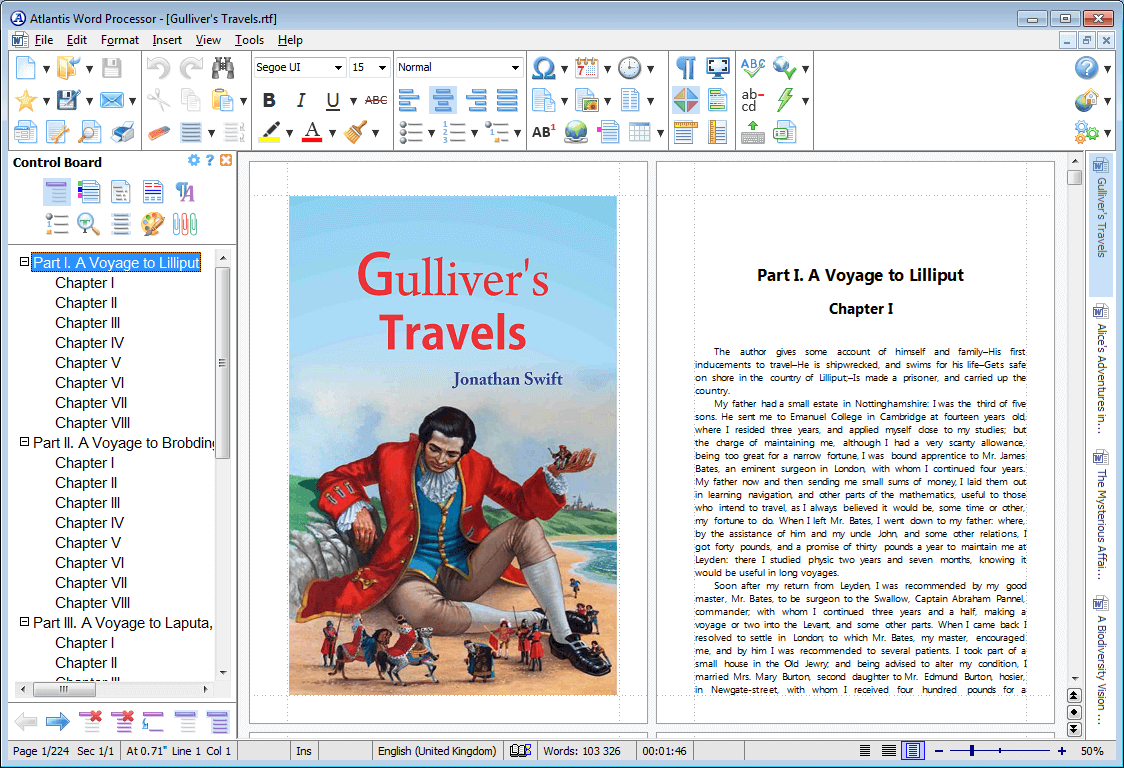
Task: Close the Control Board panel
Action: [224, 161]
